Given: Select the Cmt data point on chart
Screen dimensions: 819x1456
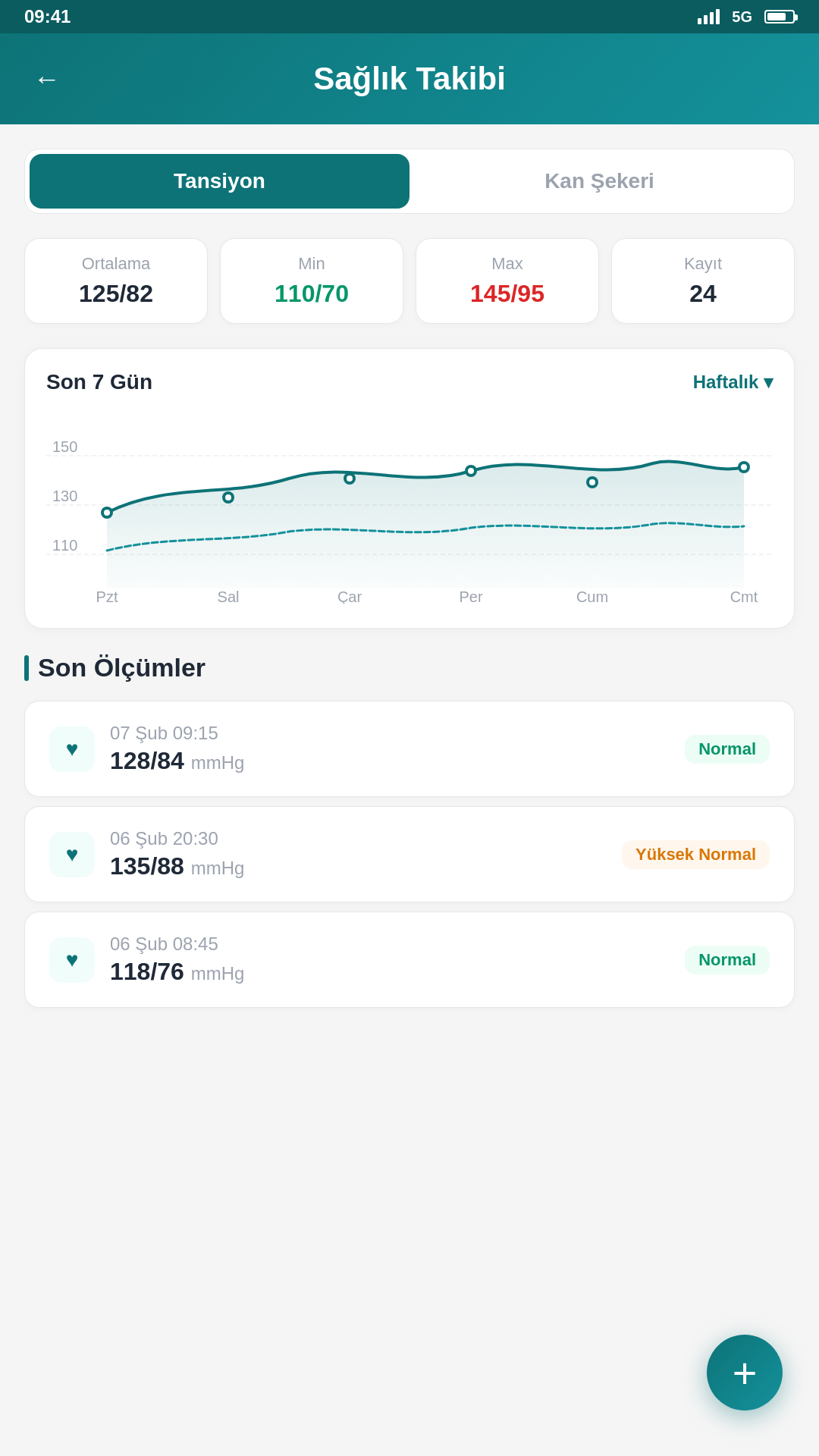Looking at the screenshot, I should click(744, 467).
